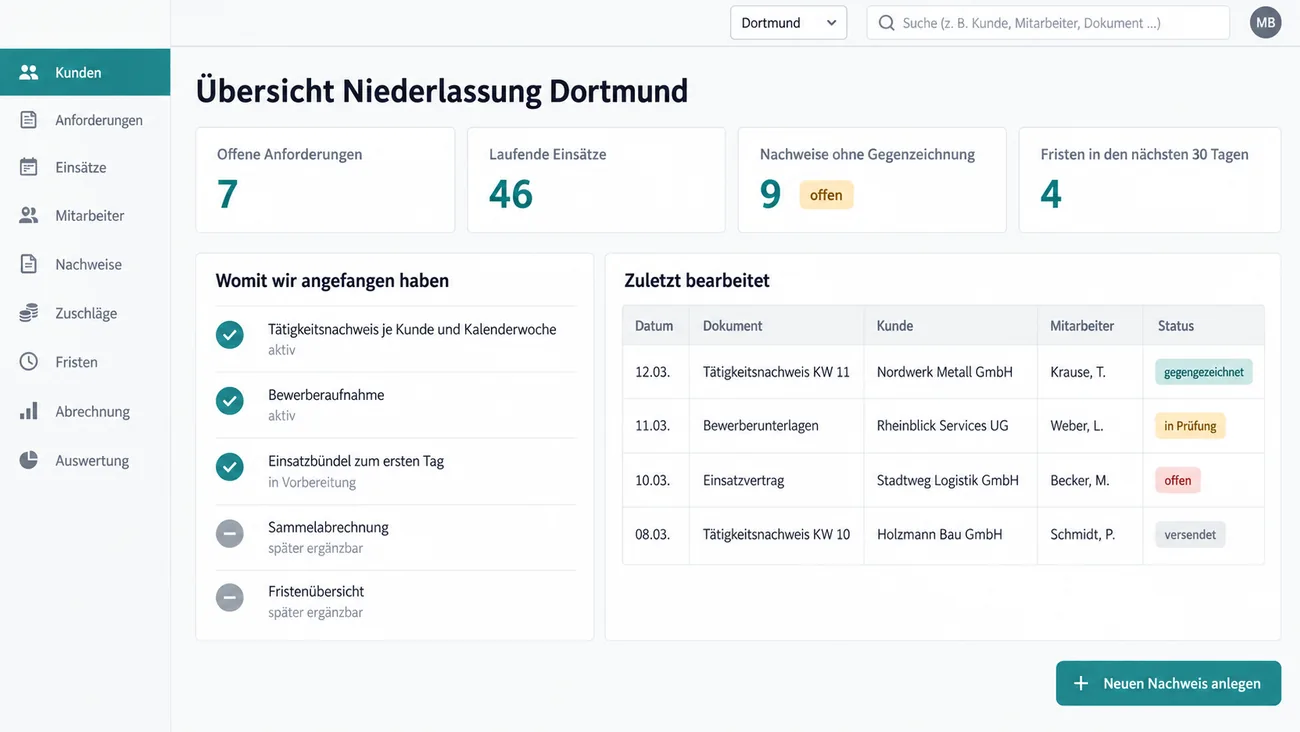Screen dimensions: 1300x732
Task: Click the Datum column header
Action: pyautogui.click(x=654, y=326)
